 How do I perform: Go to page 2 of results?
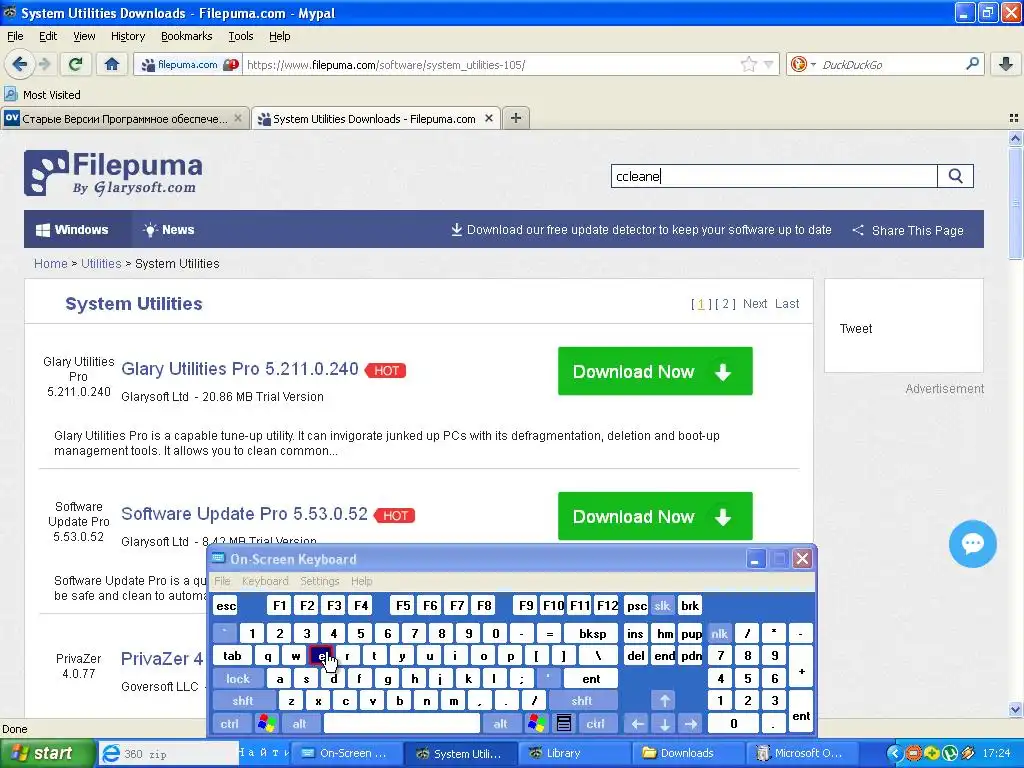tap(725, 304)
